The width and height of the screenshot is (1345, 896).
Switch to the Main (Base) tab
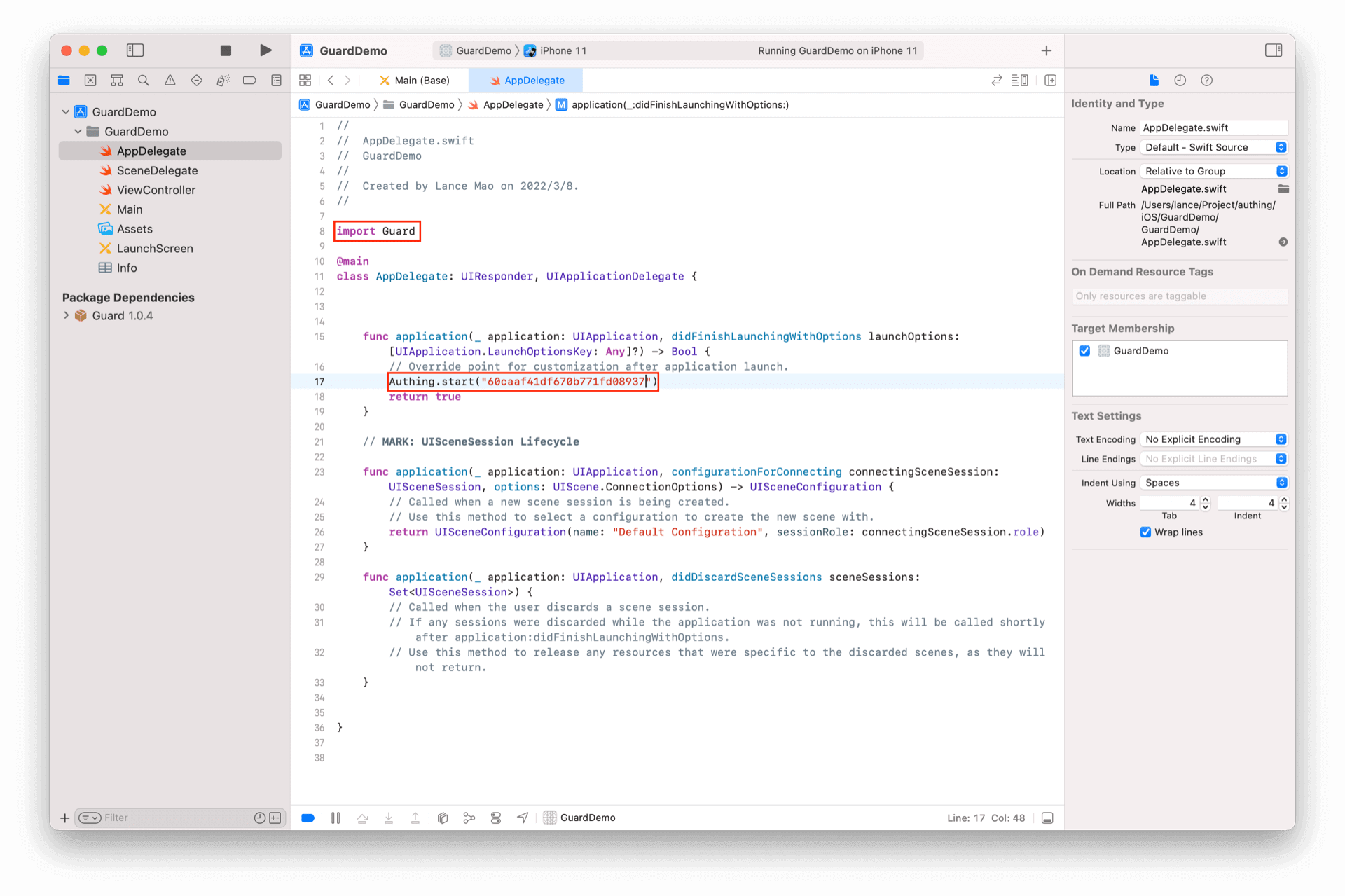click(x=415, y=81)
